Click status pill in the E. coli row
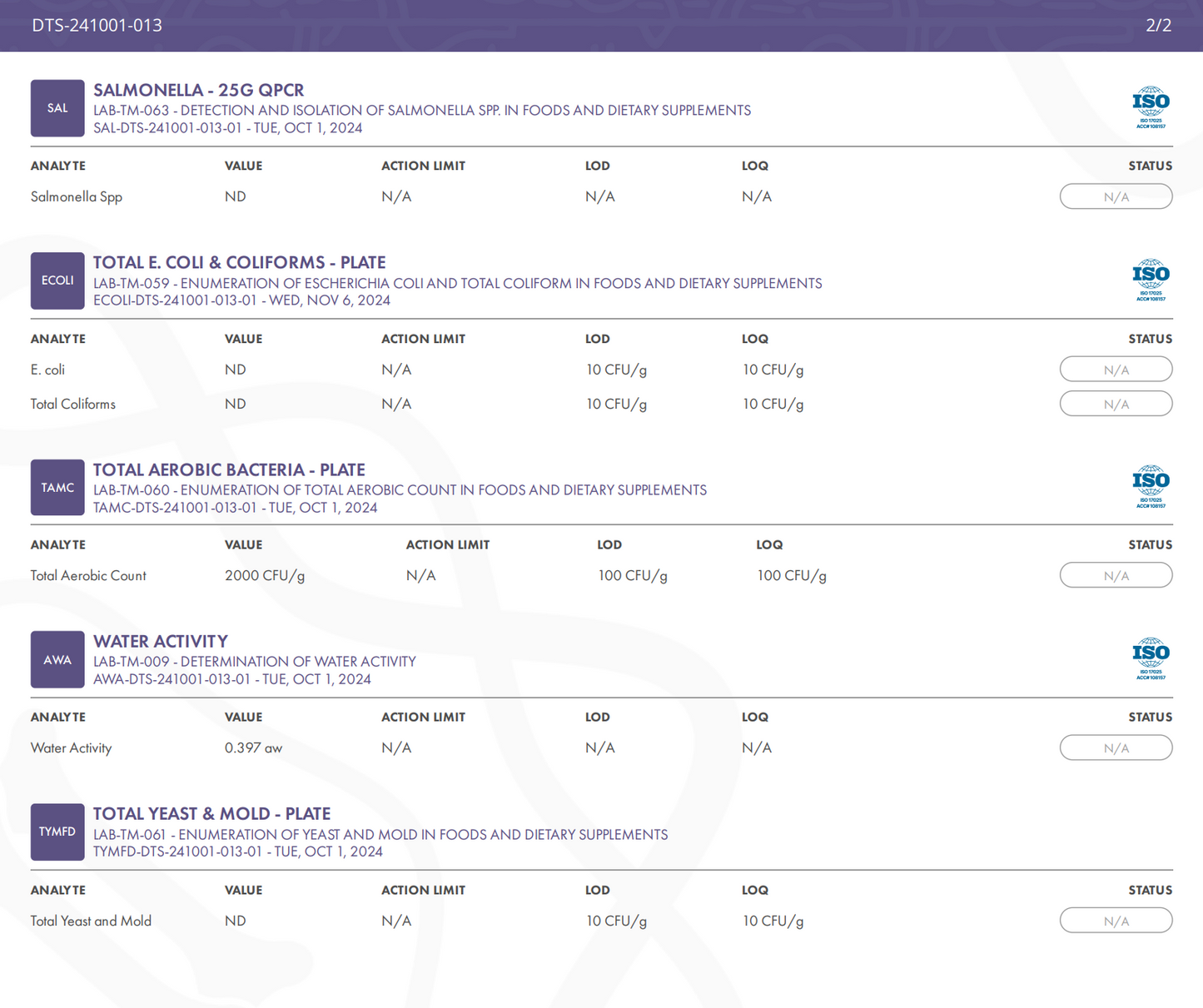Image resolution: width=1203 pixels, height=1008 pixels. tap(1116, 370)
